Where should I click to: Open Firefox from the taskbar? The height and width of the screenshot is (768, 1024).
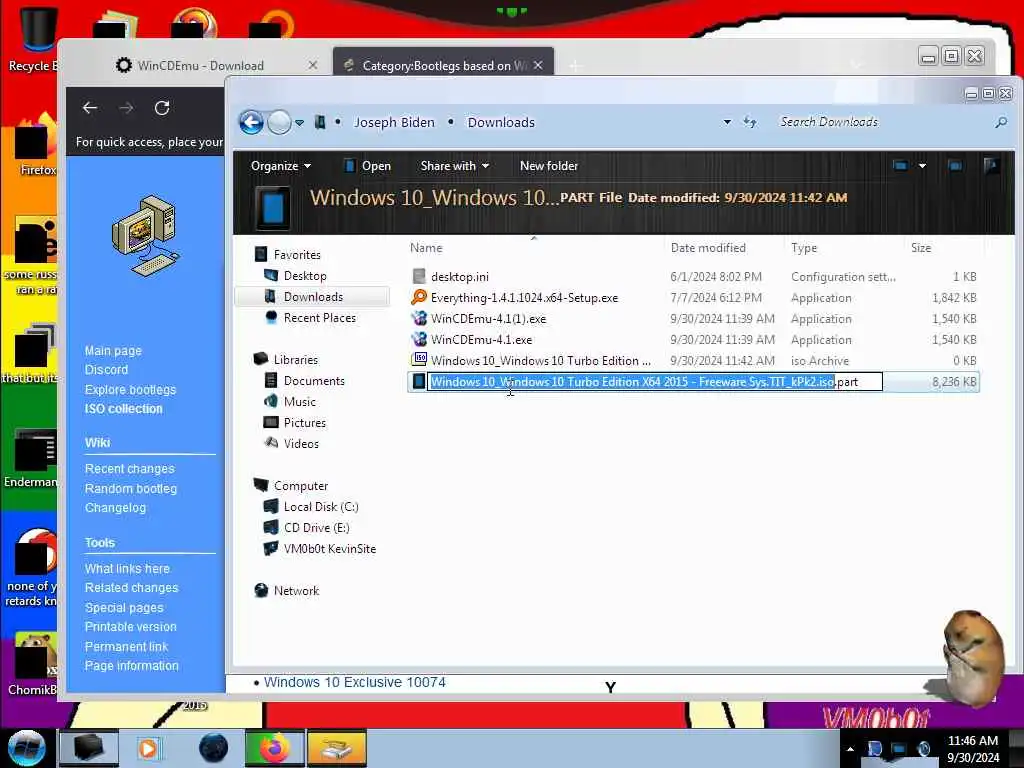coord(274,748)
